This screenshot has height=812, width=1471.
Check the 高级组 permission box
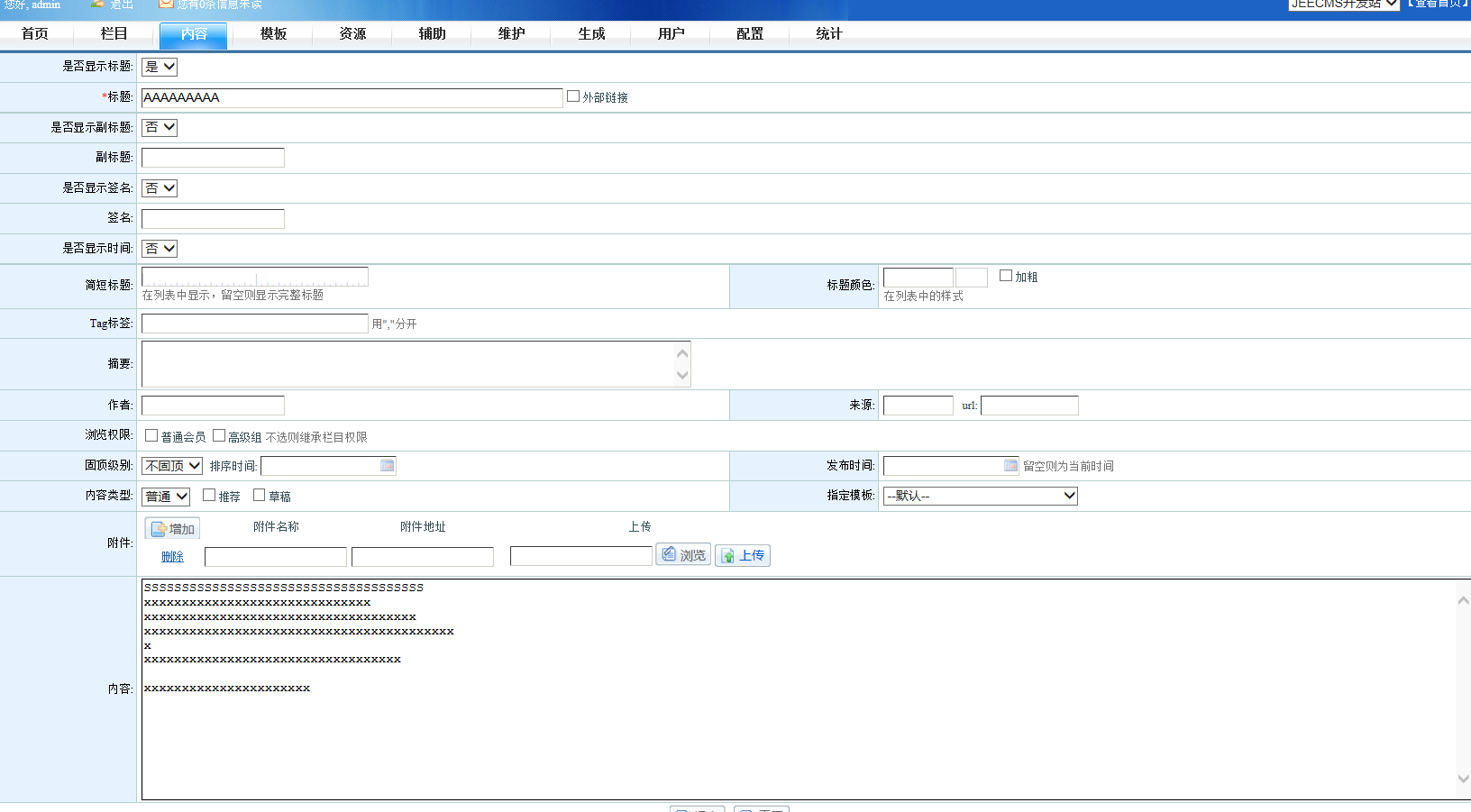pos(219,436)
